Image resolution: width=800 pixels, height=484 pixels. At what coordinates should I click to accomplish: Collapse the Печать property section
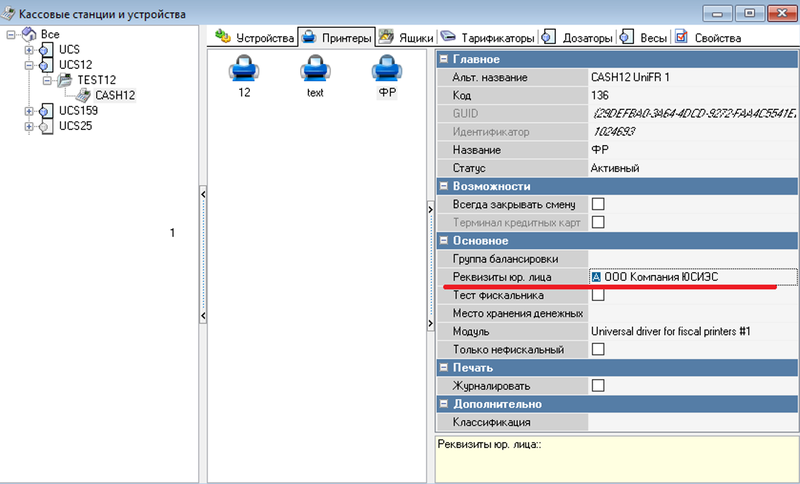(x=444, y=367)
